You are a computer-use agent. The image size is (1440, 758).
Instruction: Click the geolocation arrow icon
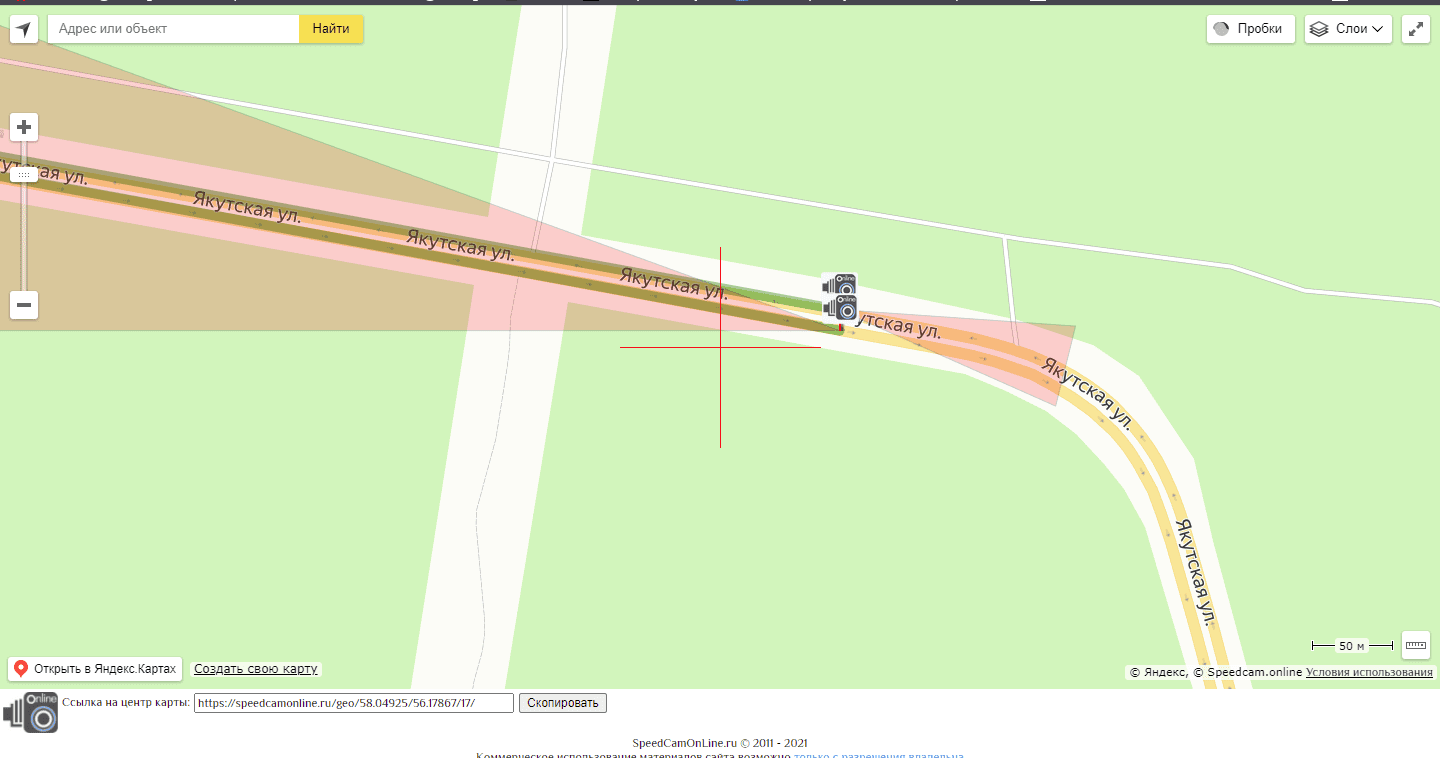point(24,29)
